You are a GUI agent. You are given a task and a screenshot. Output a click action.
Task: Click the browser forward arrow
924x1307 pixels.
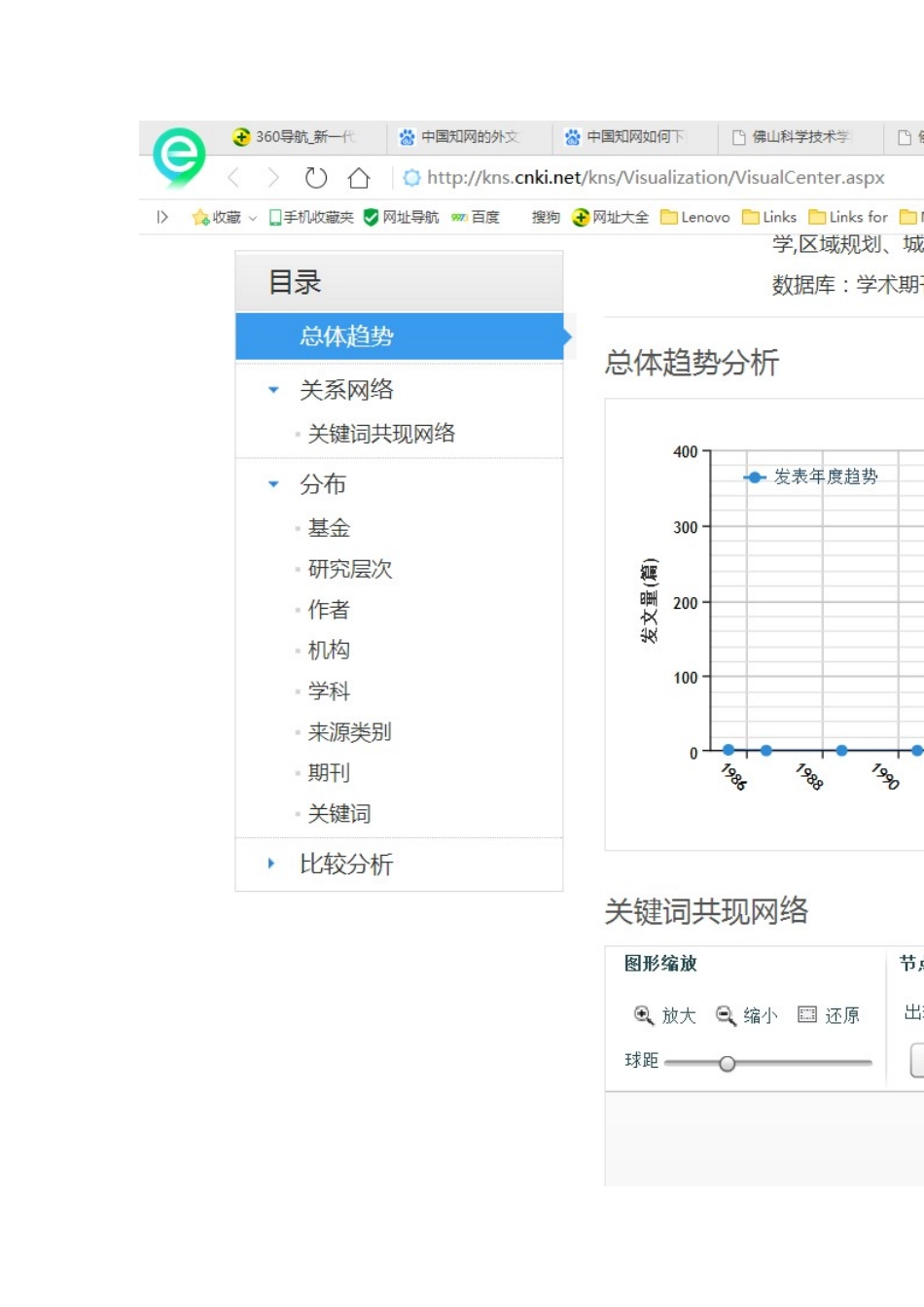pyautogui.click(x=273, y=178)
